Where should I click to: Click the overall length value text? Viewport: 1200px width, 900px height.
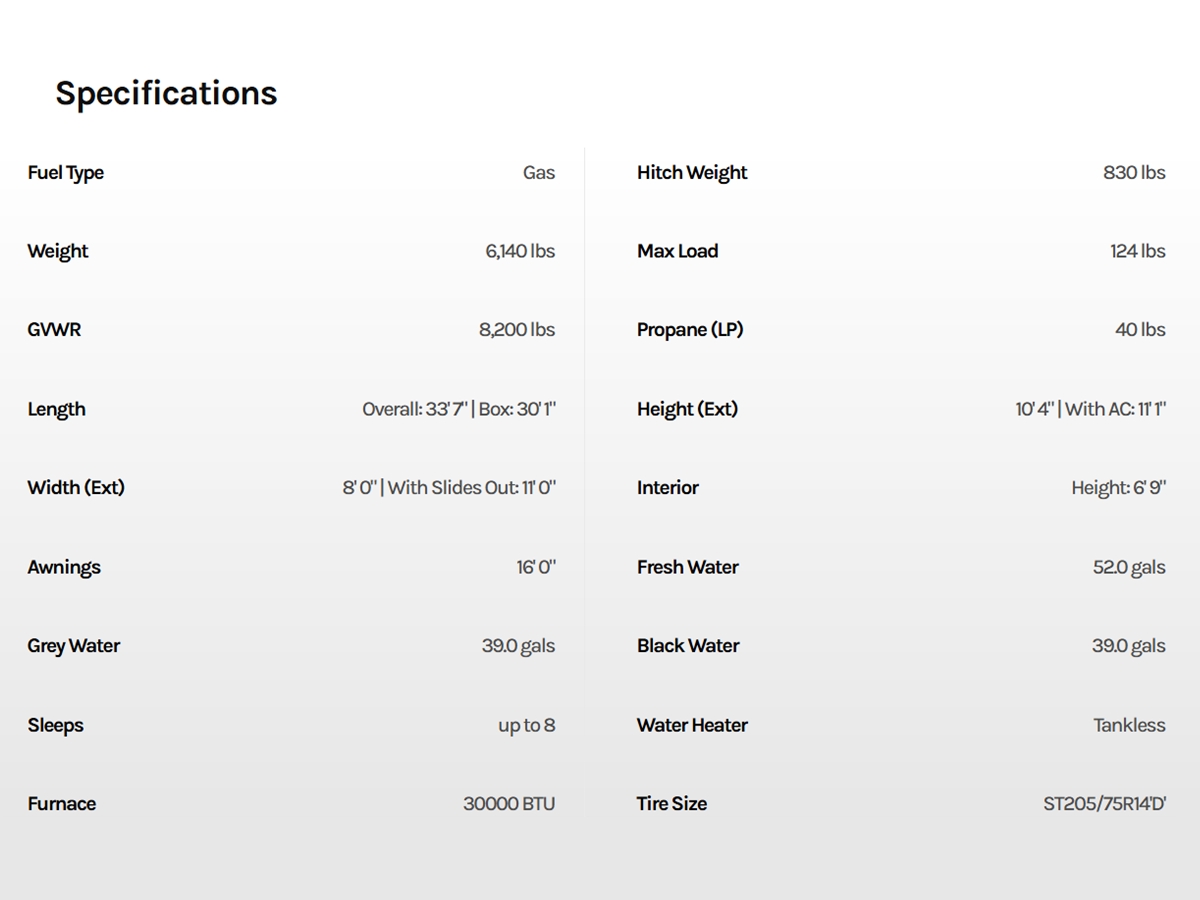[x=459, y=409]
